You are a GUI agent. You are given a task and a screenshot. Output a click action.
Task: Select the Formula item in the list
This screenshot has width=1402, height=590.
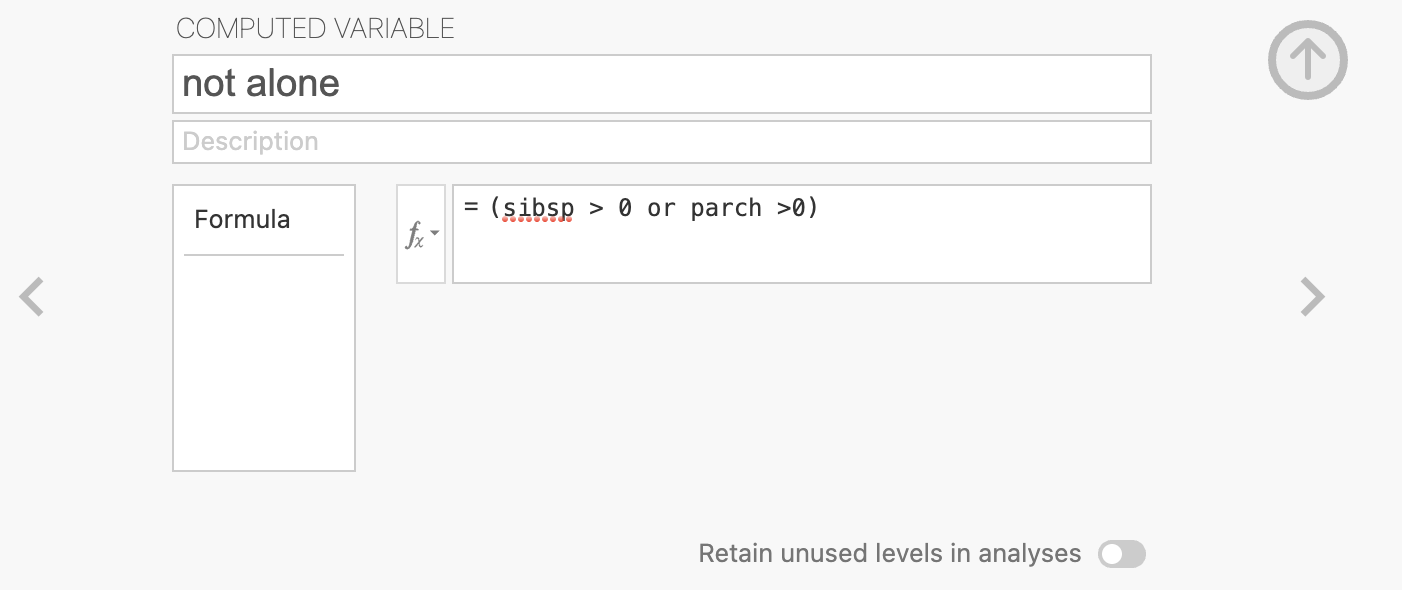tap(242, 219)
